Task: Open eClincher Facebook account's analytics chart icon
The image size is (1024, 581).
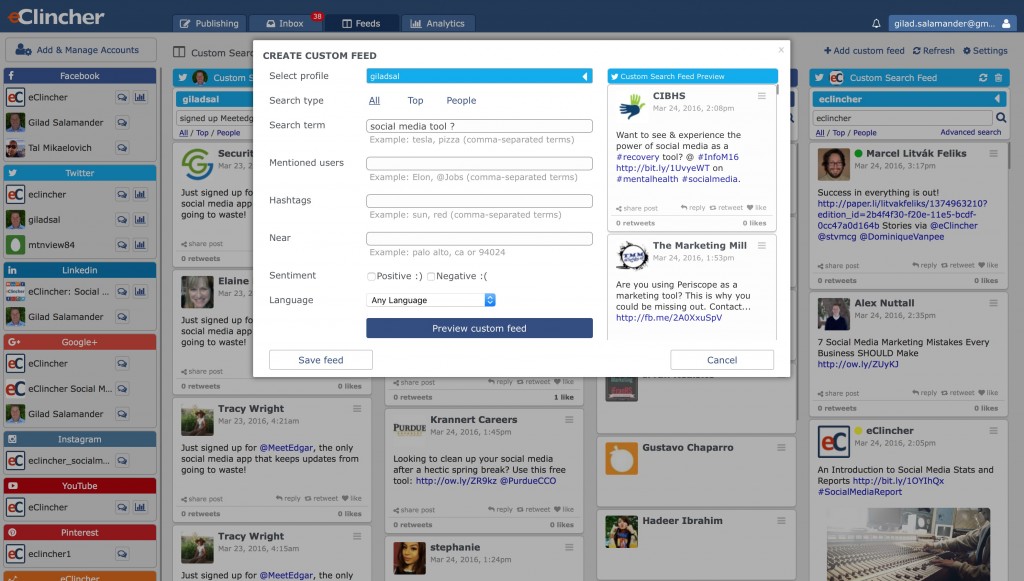Action: tap(140, 97)
